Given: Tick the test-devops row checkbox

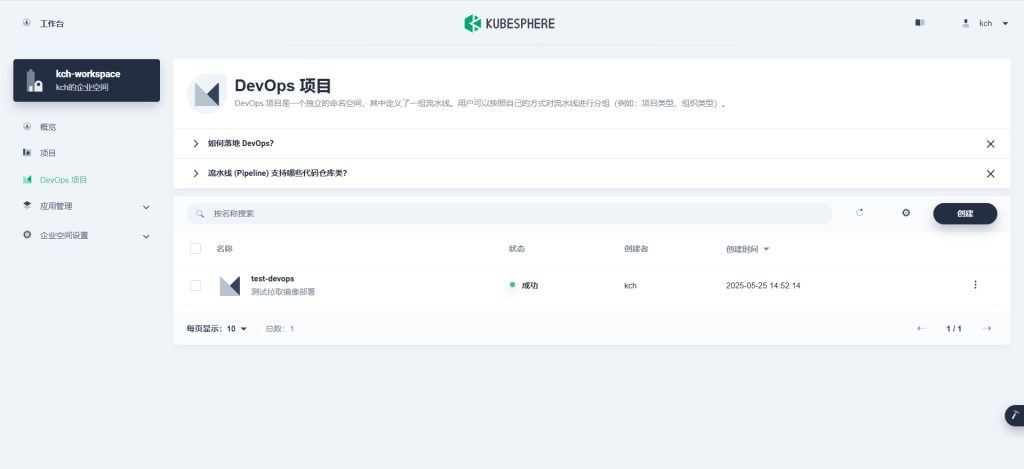Looking at the screenshot, I should coord(195,285).
